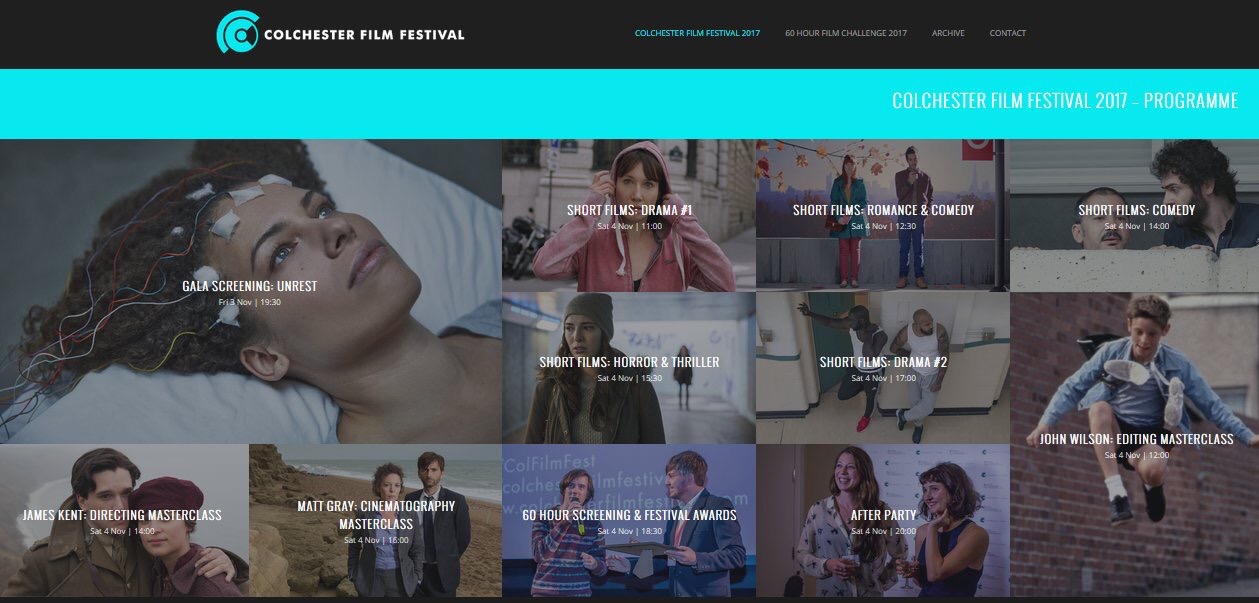The image size is (1259, 603).
Task: Open the 60 Hour Film Challenge 2017 menu
Action: pos(846,33)
